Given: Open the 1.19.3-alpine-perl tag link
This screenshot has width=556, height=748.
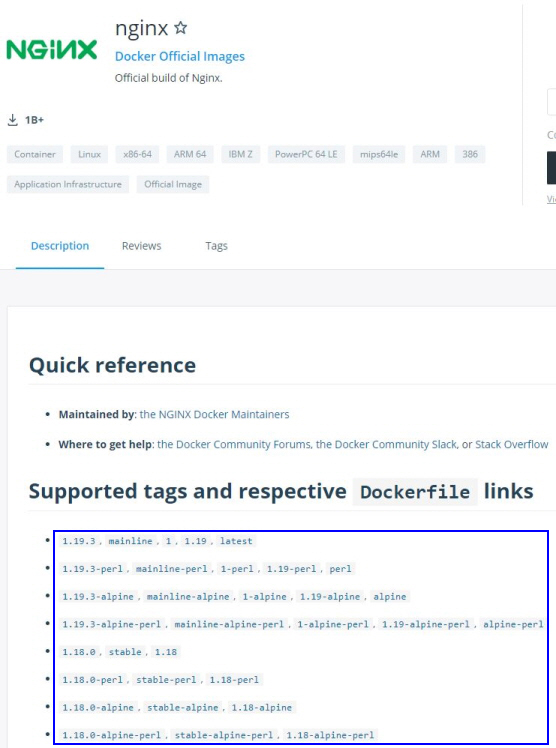Looking at the screenshot, I should tap(112, 624).
